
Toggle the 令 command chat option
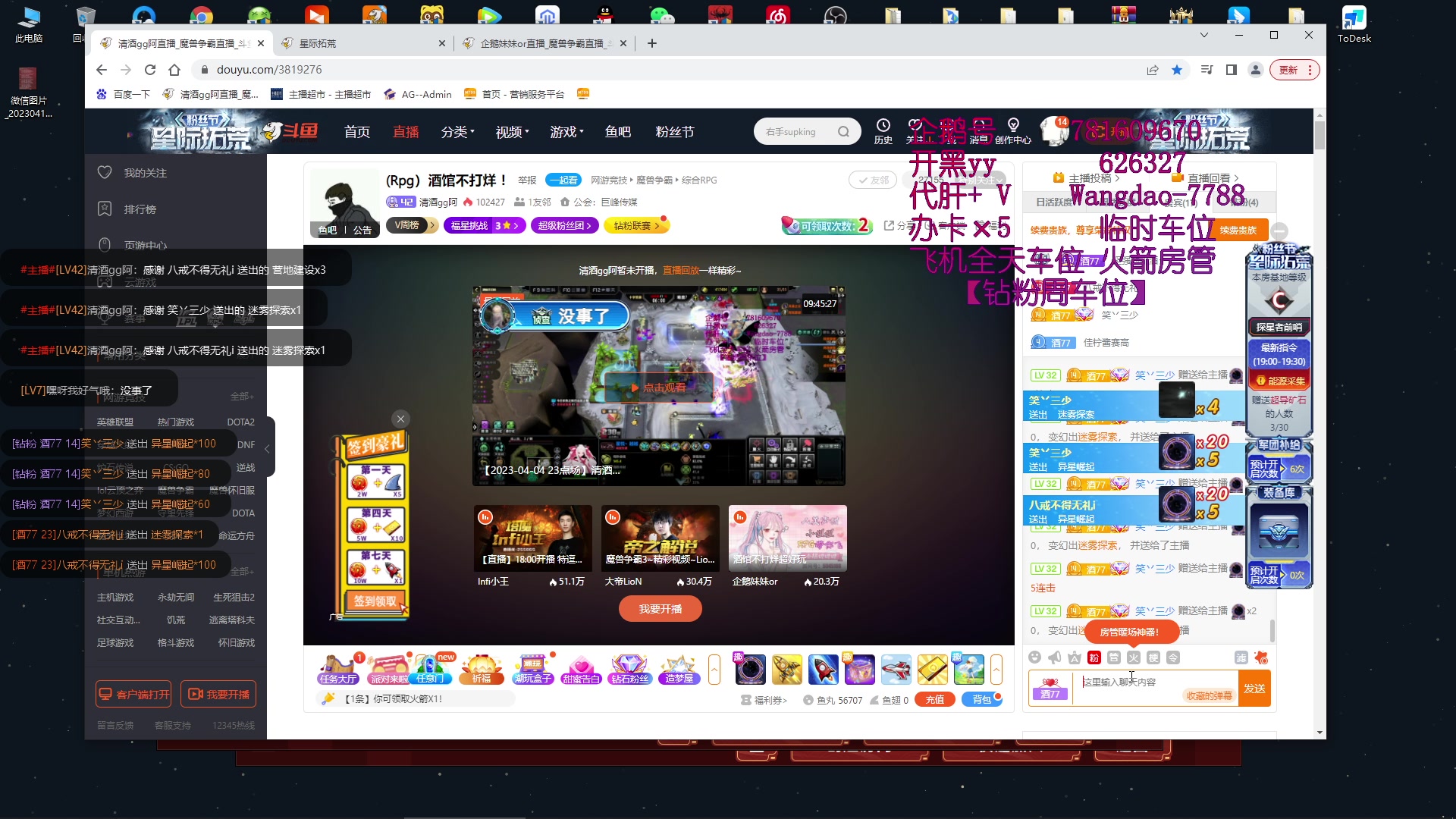[x=1173, y=657]
